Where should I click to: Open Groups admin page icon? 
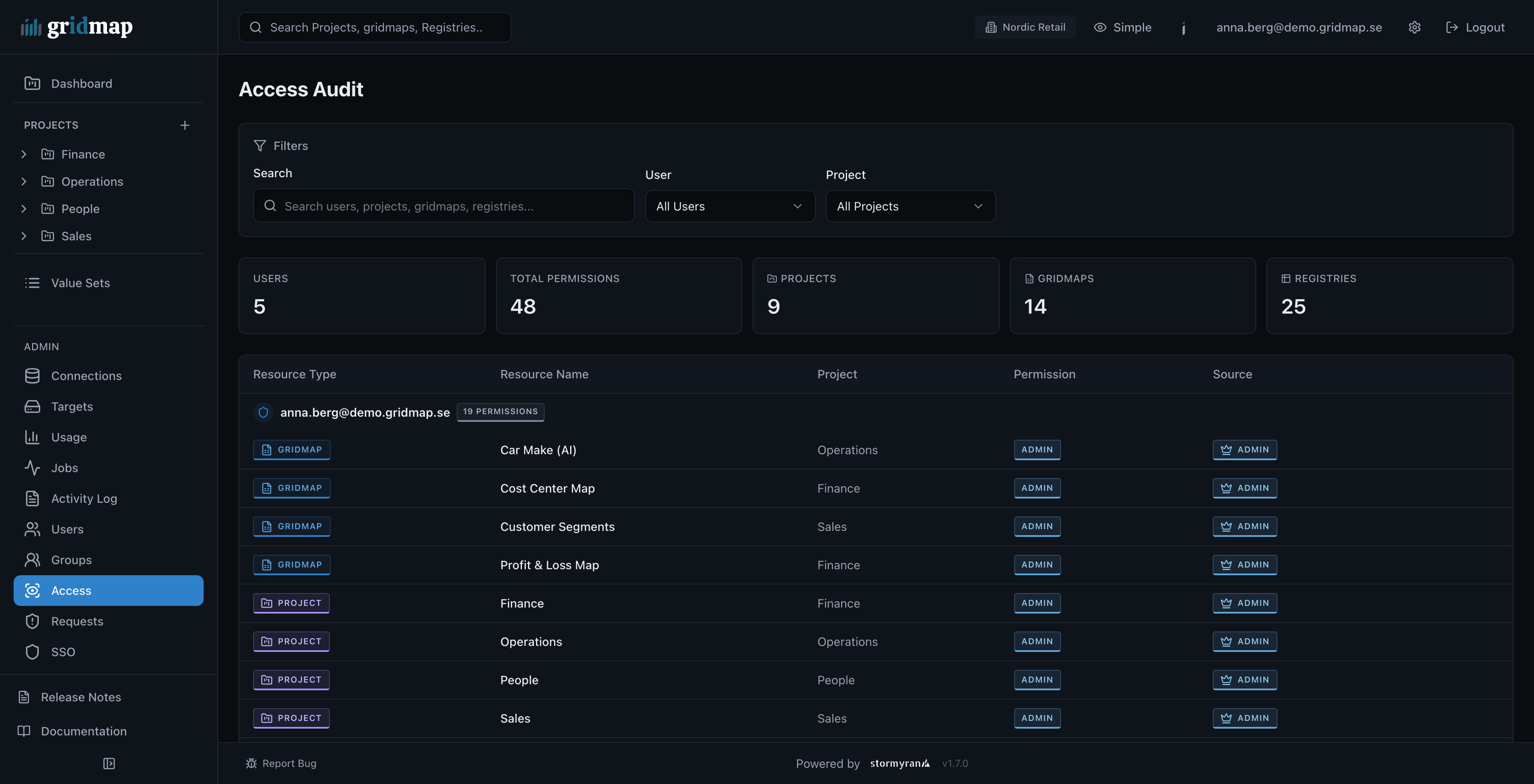click(x=32, y=559)
